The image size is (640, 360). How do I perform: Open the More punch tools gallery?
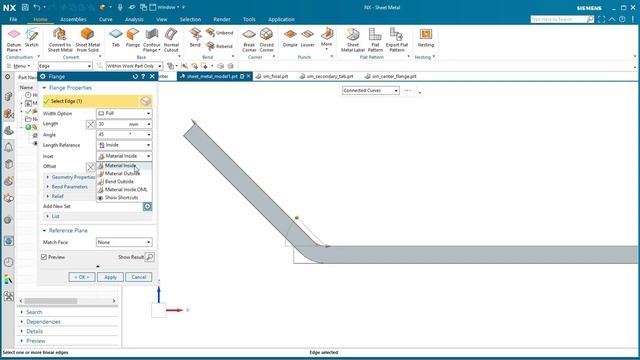(x=327, y=39)
